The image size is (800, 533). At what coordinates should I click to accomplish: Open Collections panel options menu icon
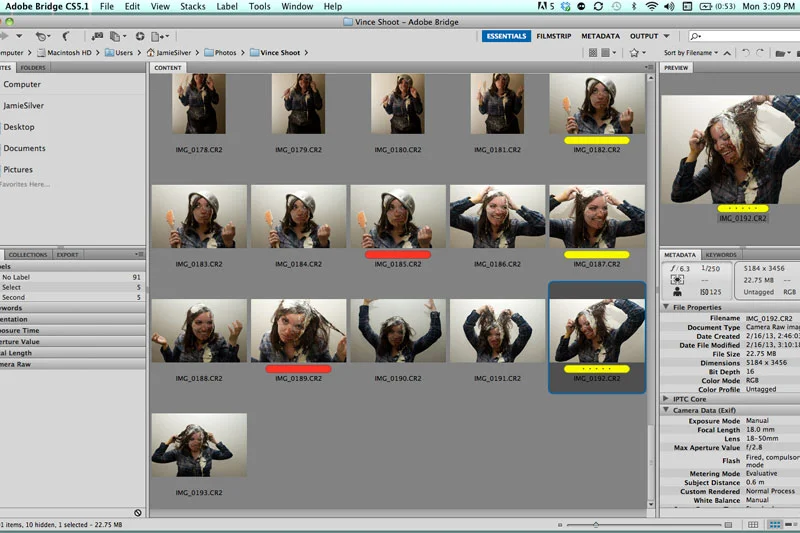coord(139,254)
